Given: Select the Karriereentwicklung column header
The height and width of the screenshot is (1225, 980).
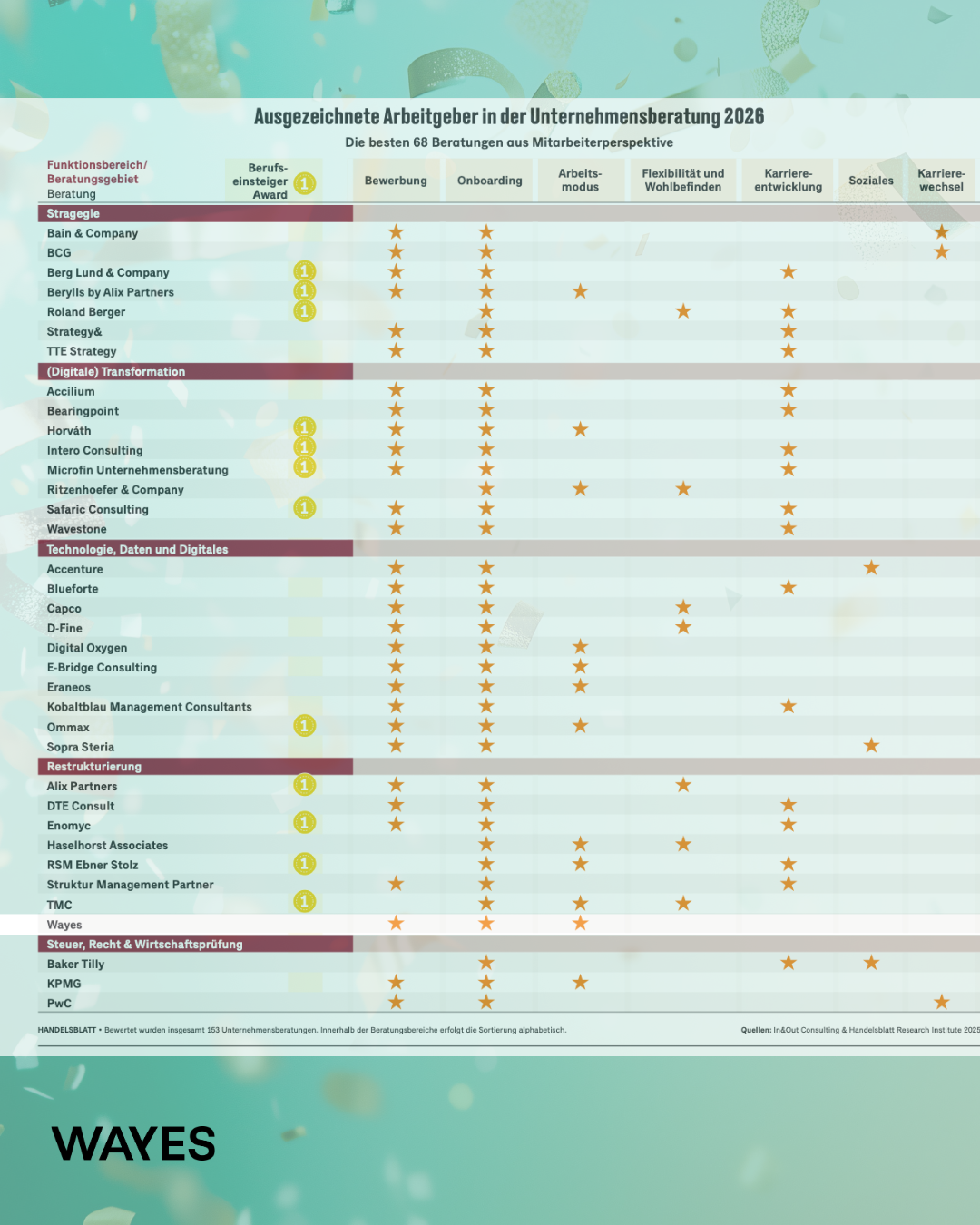Looking at the screenshot, I should coord(788,181).
